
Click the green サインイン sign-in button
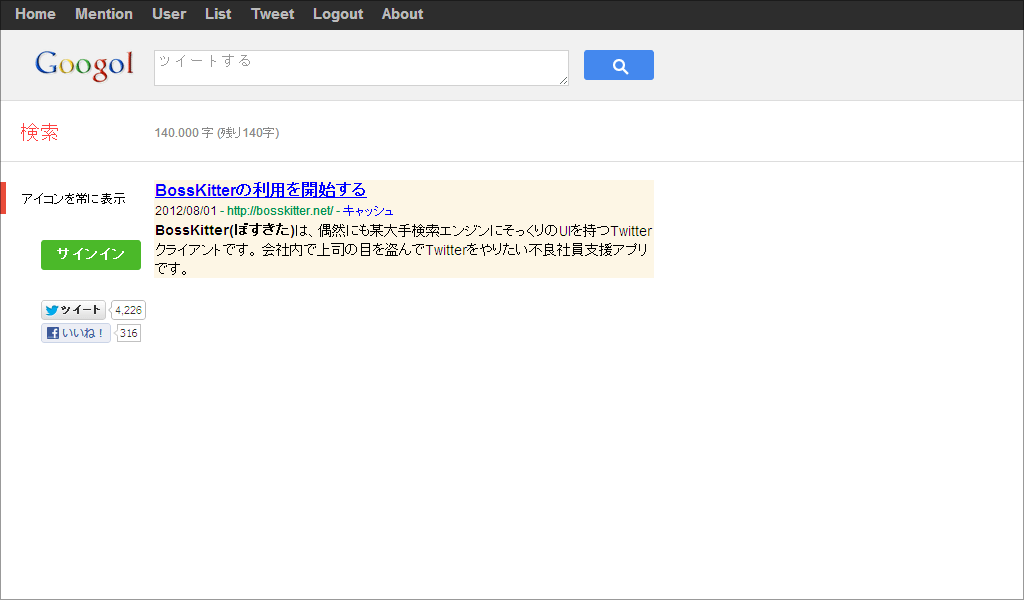pyautogui.click(x=91, y=255)
